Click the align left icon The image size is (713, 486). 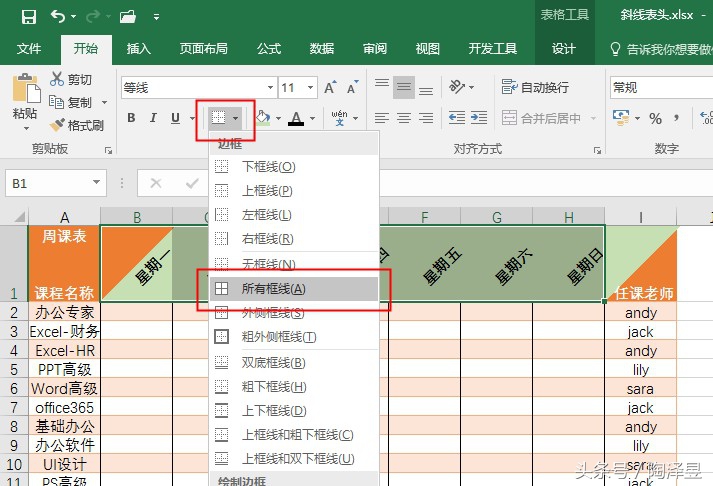pos(382,118)
